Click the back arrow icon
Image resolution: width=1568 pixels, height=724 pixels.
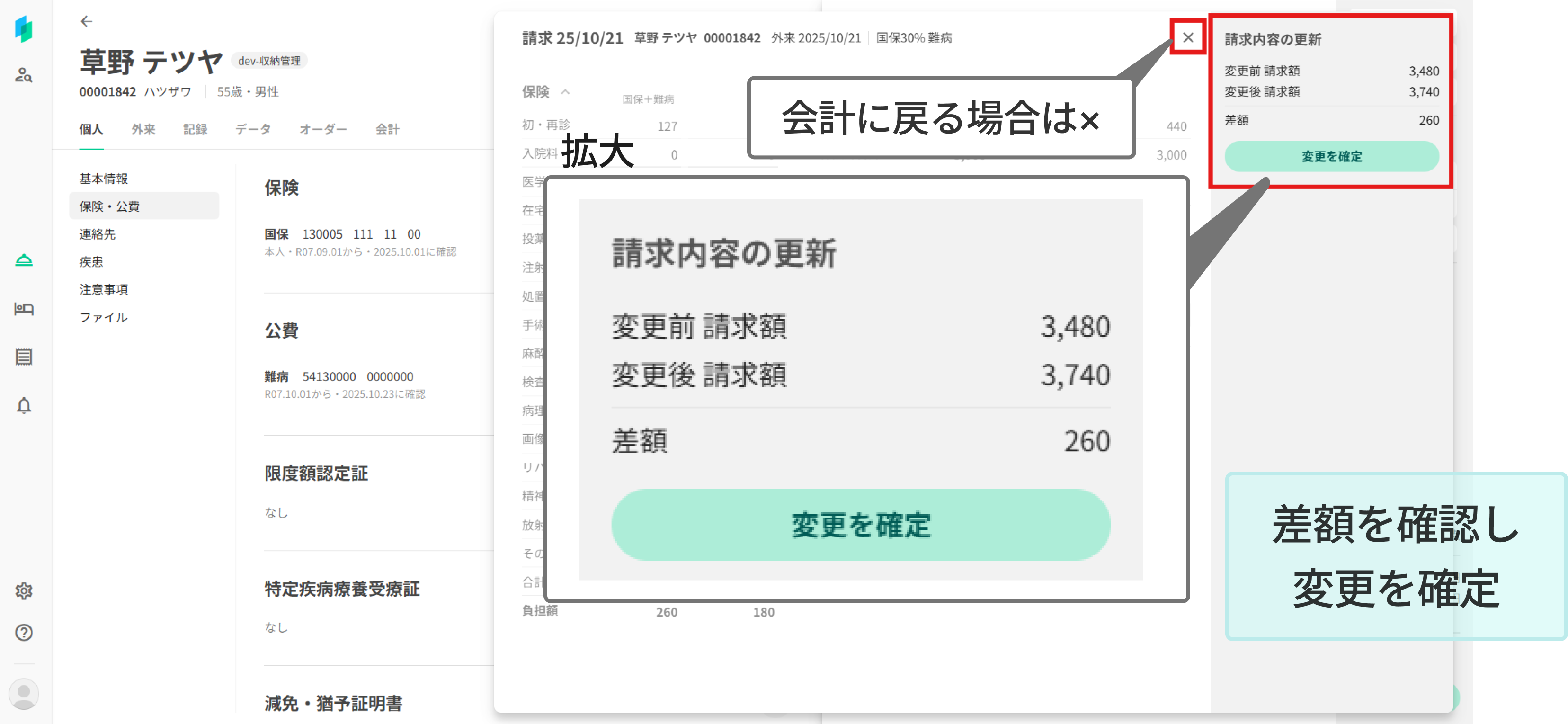87,22
